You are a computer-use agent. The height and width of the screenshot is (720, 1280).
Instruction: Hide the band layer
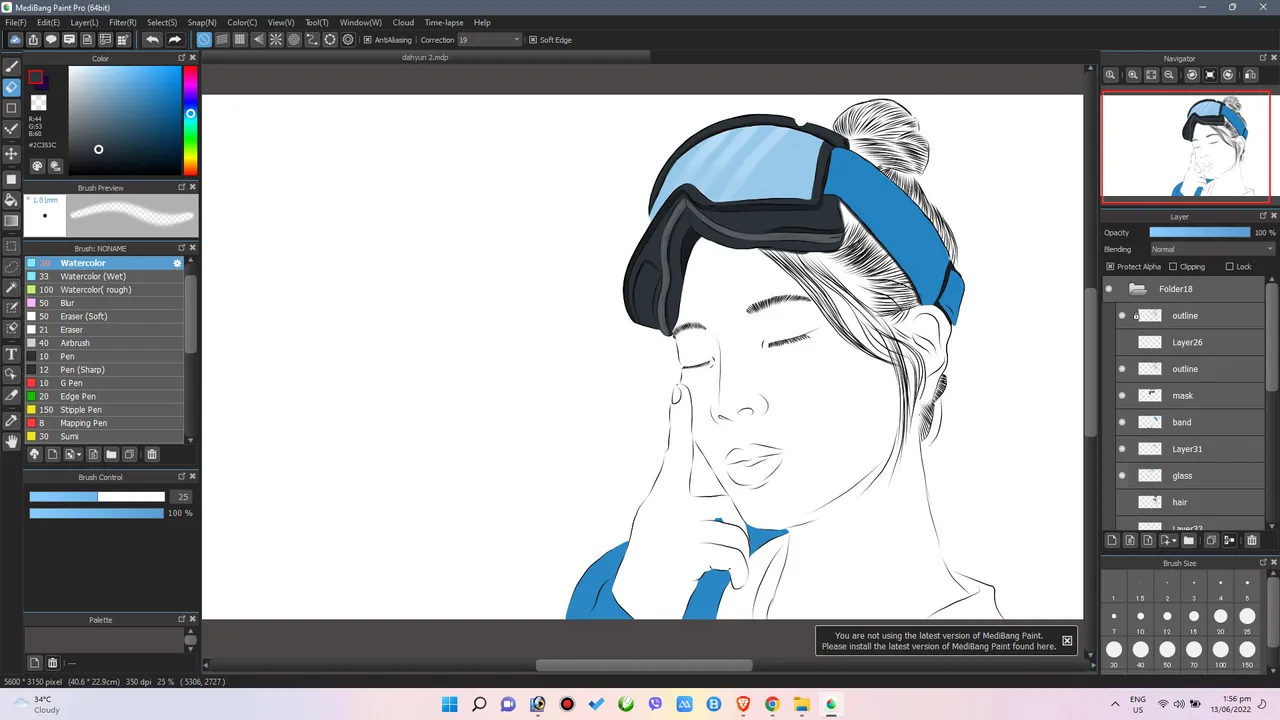click(x=1122, y=422)
